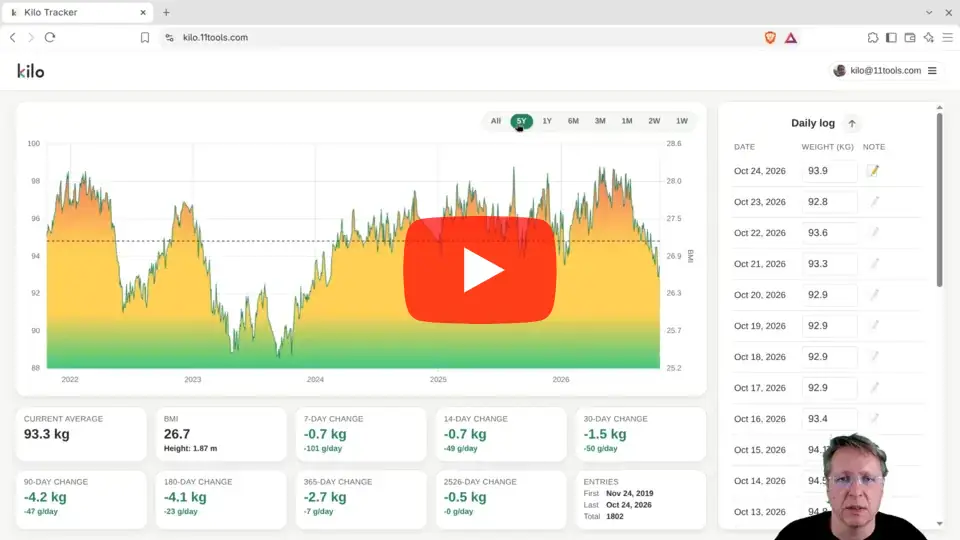Click the browser forward arrow
960x540 pixels.
[31, 37]
